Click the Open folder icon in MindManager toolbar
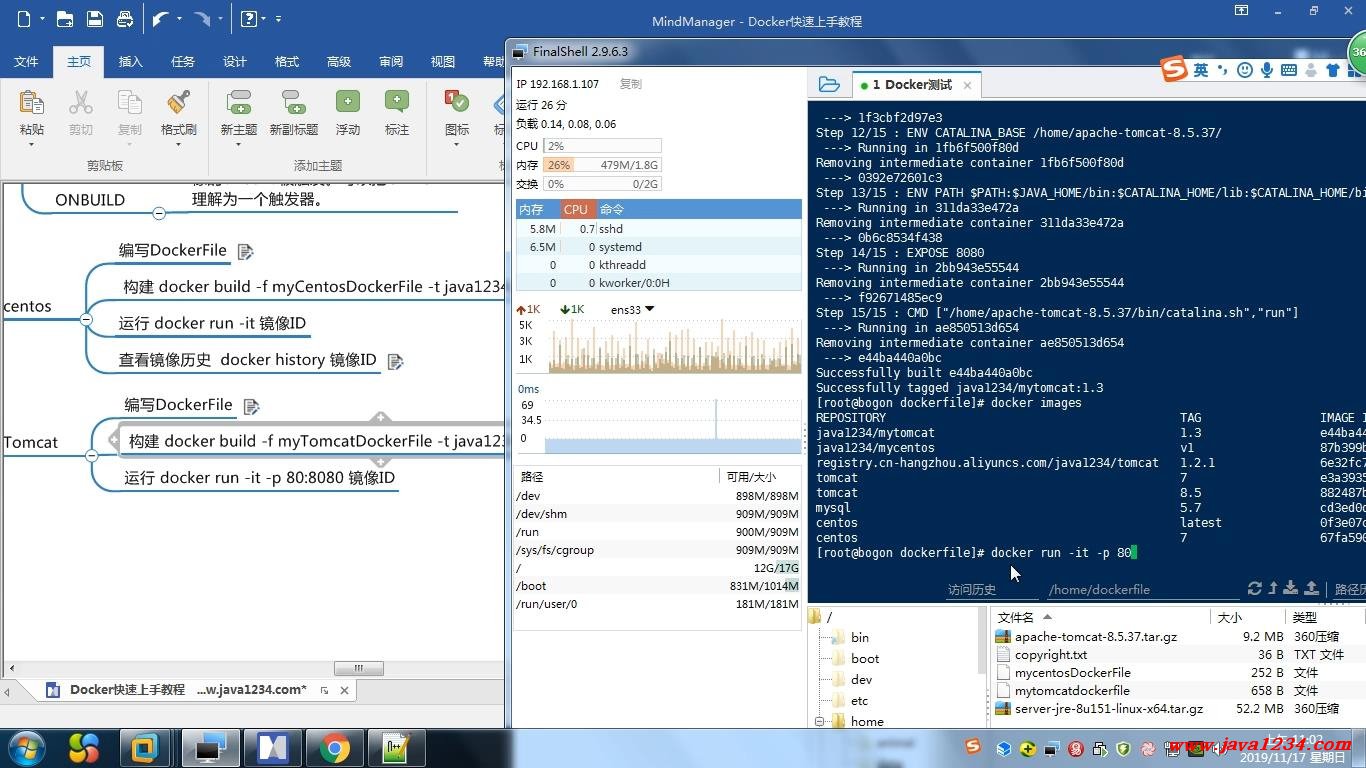1366x768 pixels. 64,18
